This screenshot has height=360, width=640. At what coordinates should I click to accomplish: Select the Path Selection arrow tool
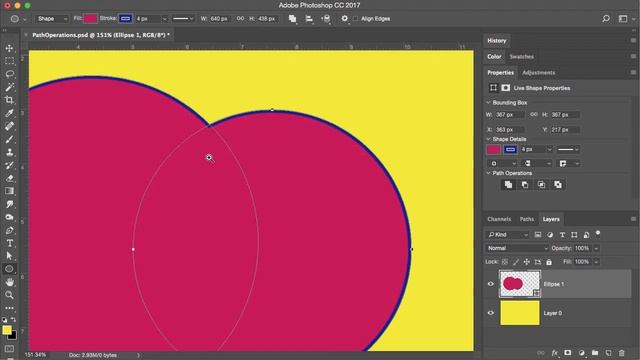[x=9, y=256]
